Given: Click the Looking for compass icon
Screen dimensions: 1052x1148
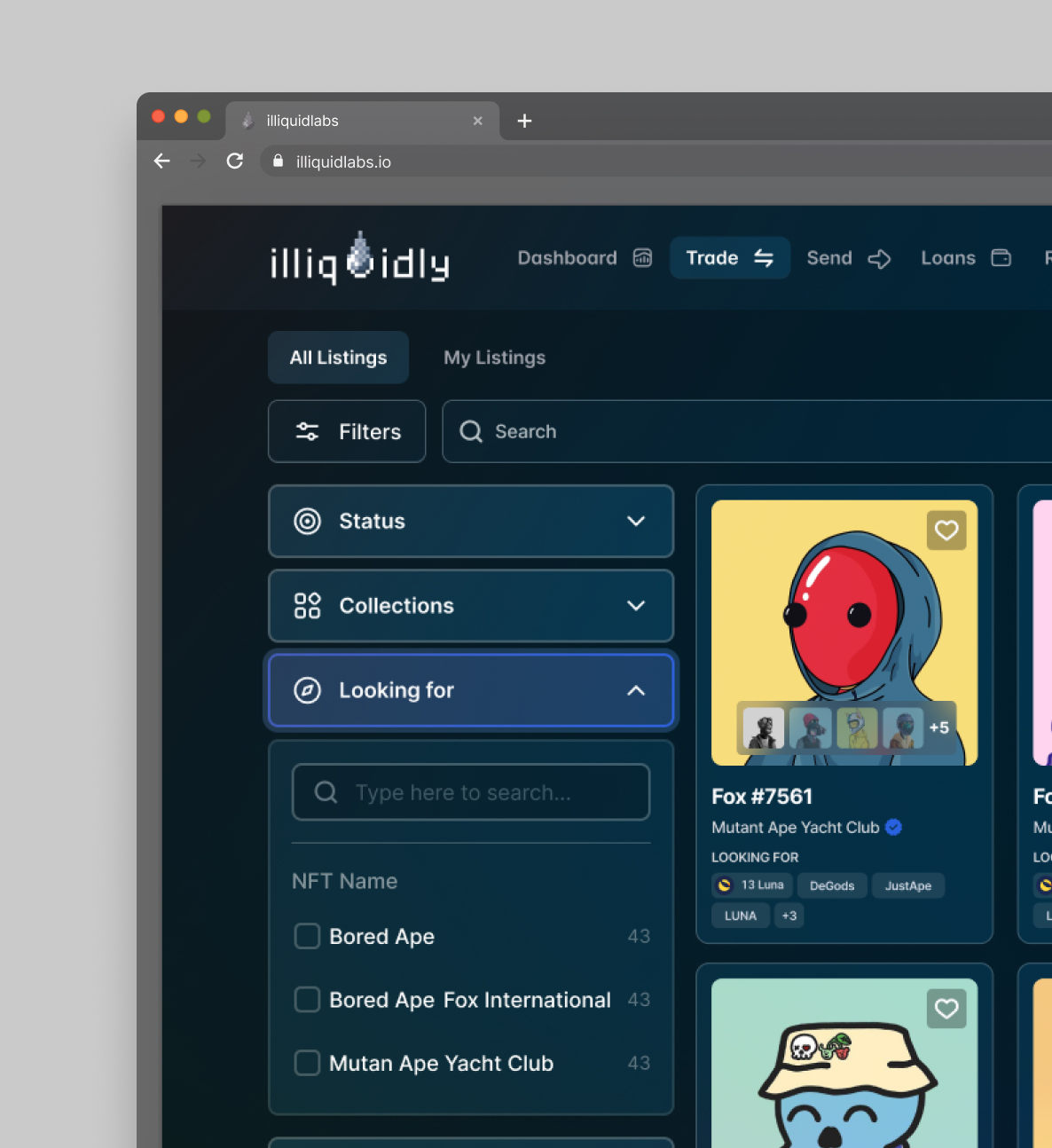Looking at the screenshot, I should coord(307,690).
